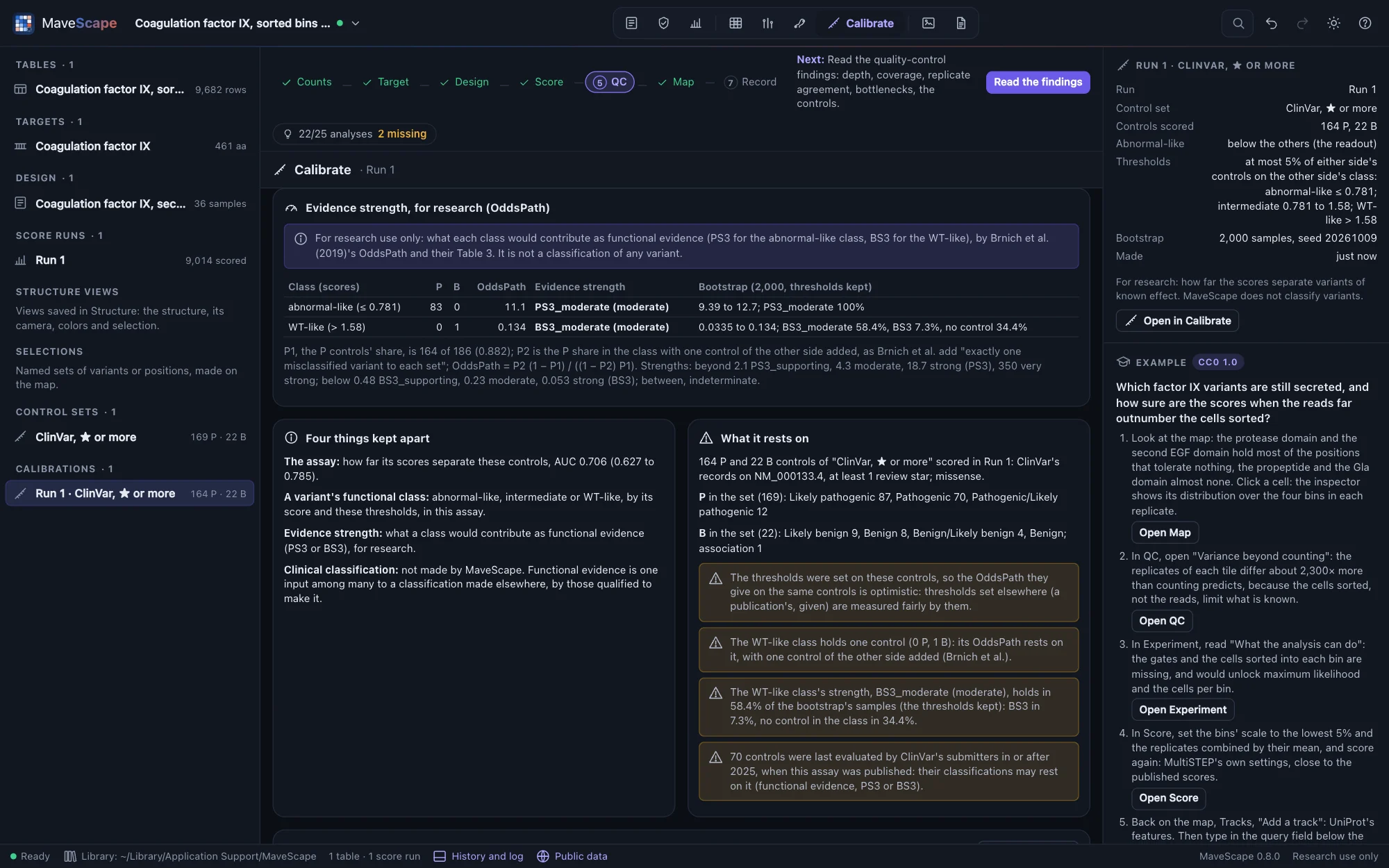This screenshot has height=868, width=1389.
Task: Open the bar chart toolbar icon
Action: (696, 23)
